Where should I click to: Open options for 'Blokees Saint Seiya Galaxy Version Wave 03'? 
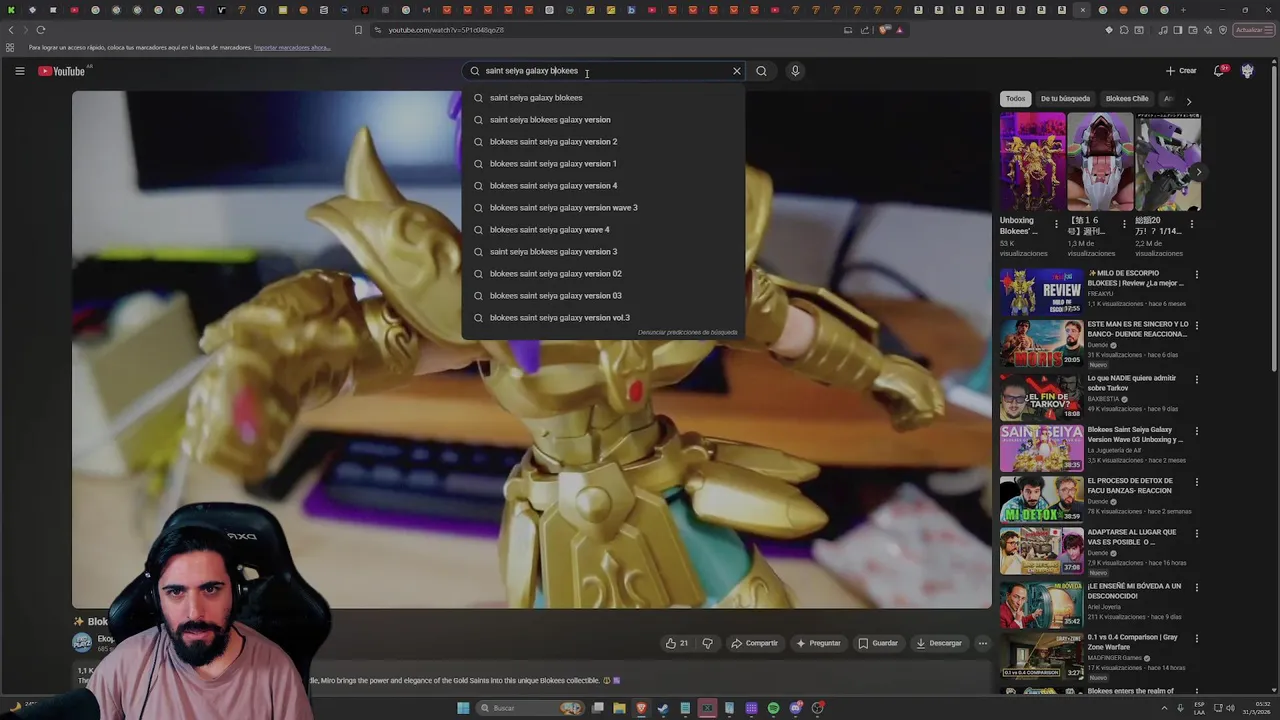(1196, 431)
